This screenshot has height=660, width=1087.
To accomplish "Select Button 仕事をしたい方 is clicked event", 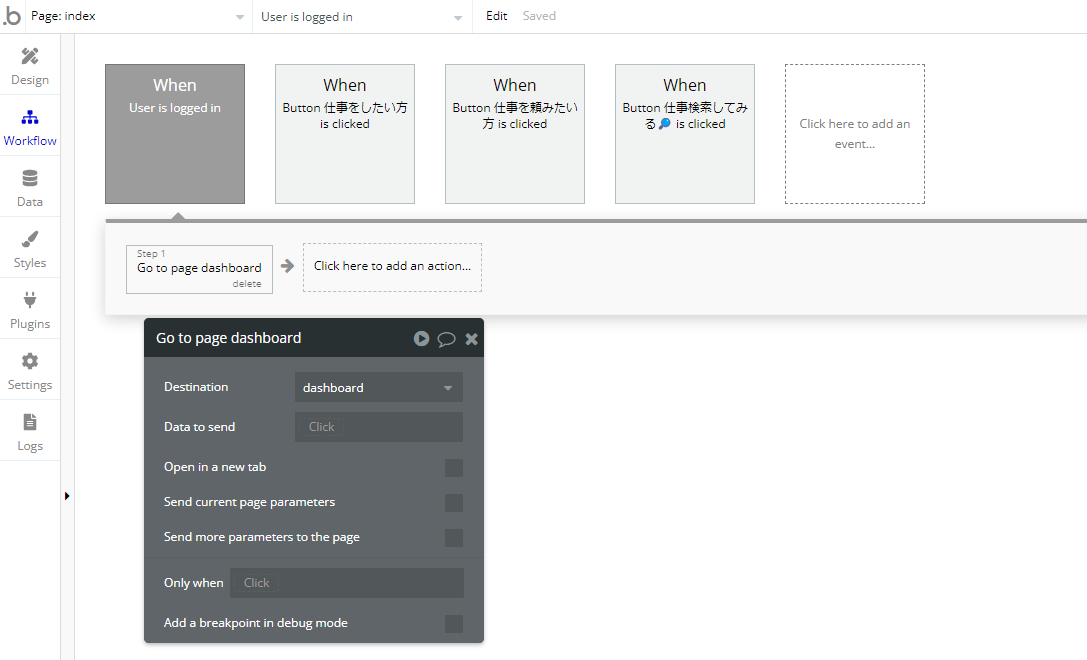I will [x=345, y=134].
